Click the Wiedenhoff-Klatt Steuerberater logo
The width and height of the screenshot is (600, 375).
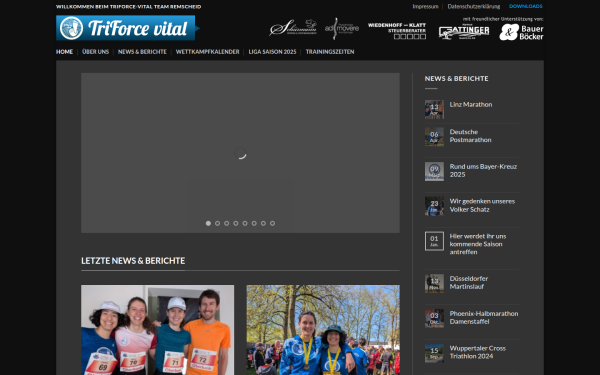click(397, 31)
